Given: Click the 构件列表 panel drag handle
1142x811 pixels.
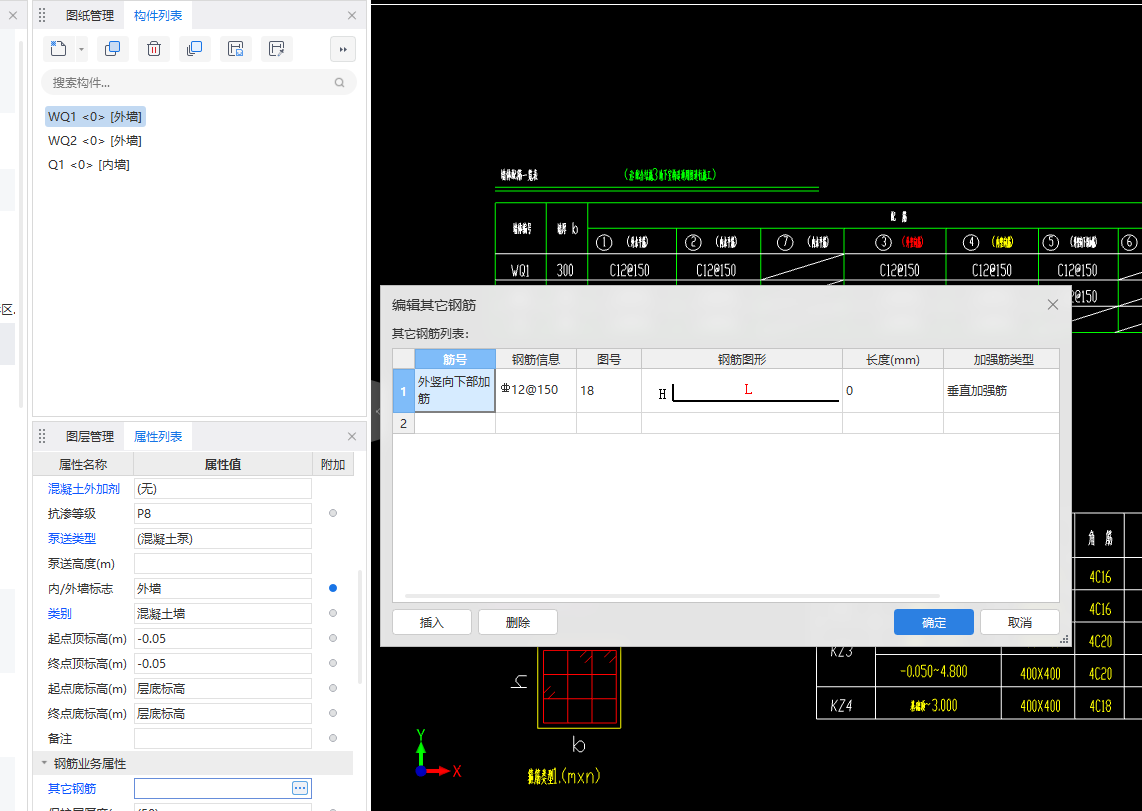Looking at the screenshot, I should pos(42,15).
